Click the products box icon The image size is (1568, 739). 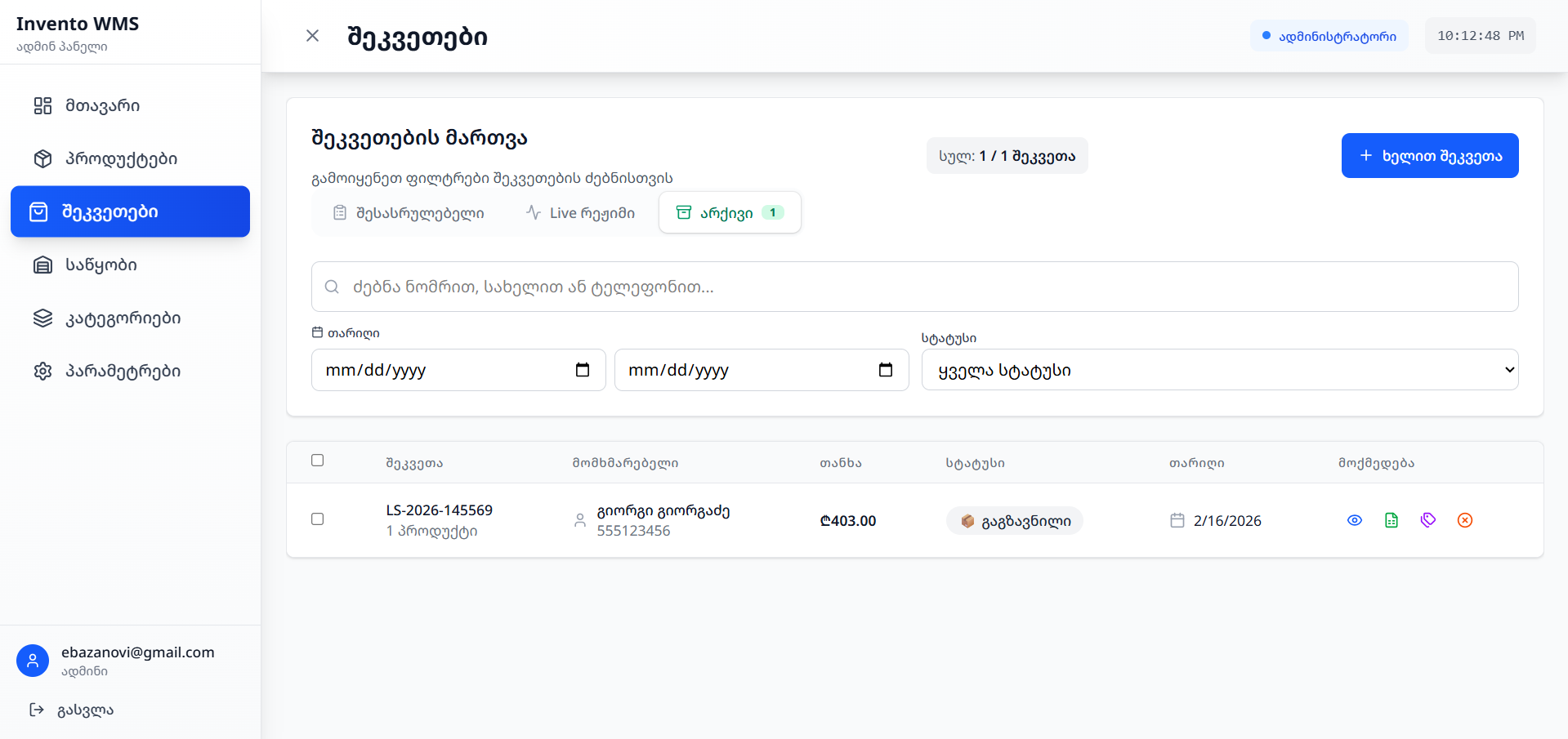[x=42, y=158]
